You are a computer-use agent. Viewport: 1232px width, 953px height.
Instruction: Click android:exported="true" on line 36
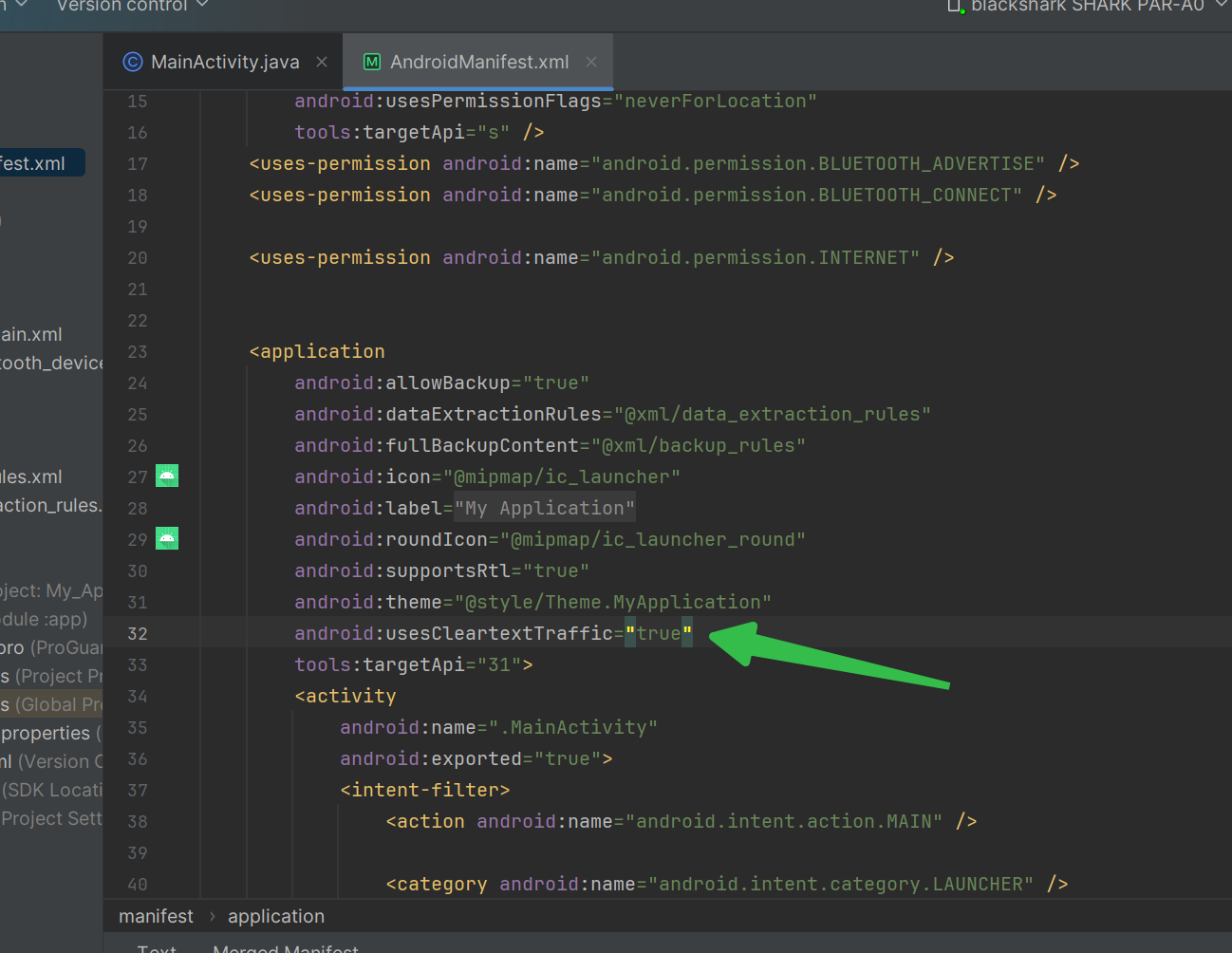tap(471, 758)
